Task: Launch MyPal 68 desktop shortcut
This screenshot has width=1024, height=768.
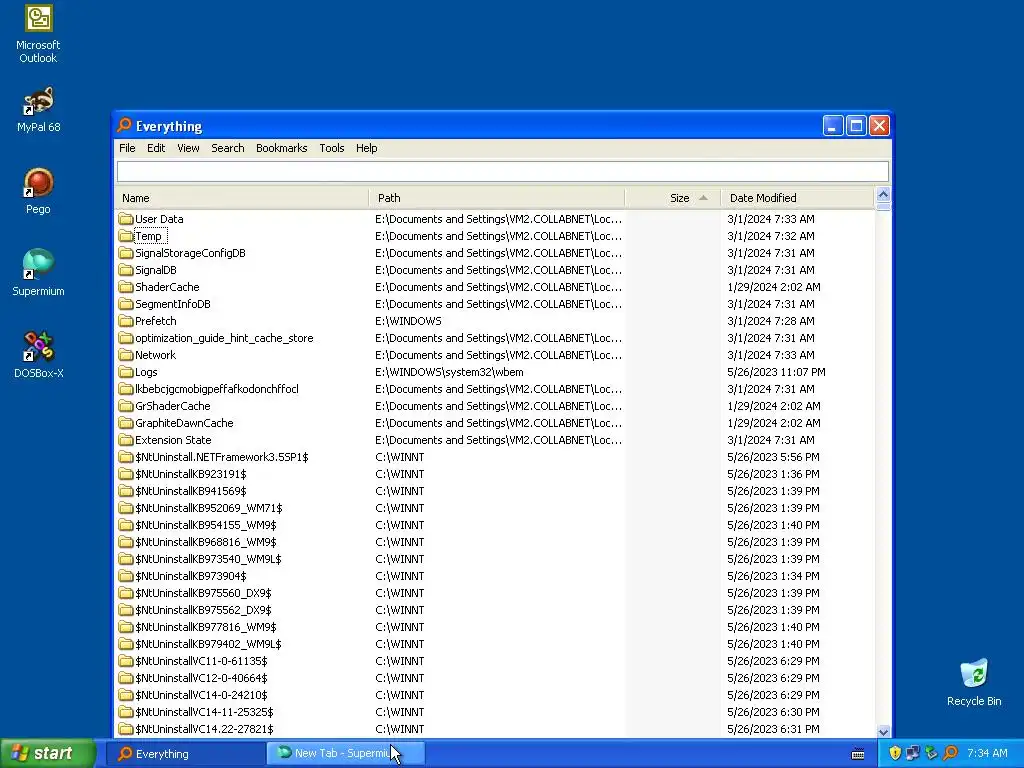Action: tap(38, 109)
